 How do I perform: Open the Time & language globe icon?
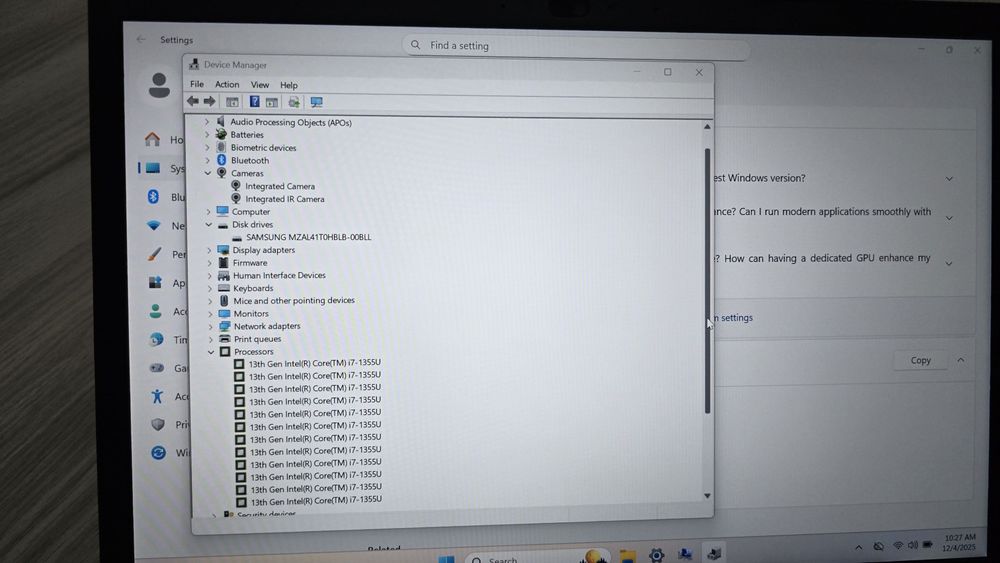(156, 339)
